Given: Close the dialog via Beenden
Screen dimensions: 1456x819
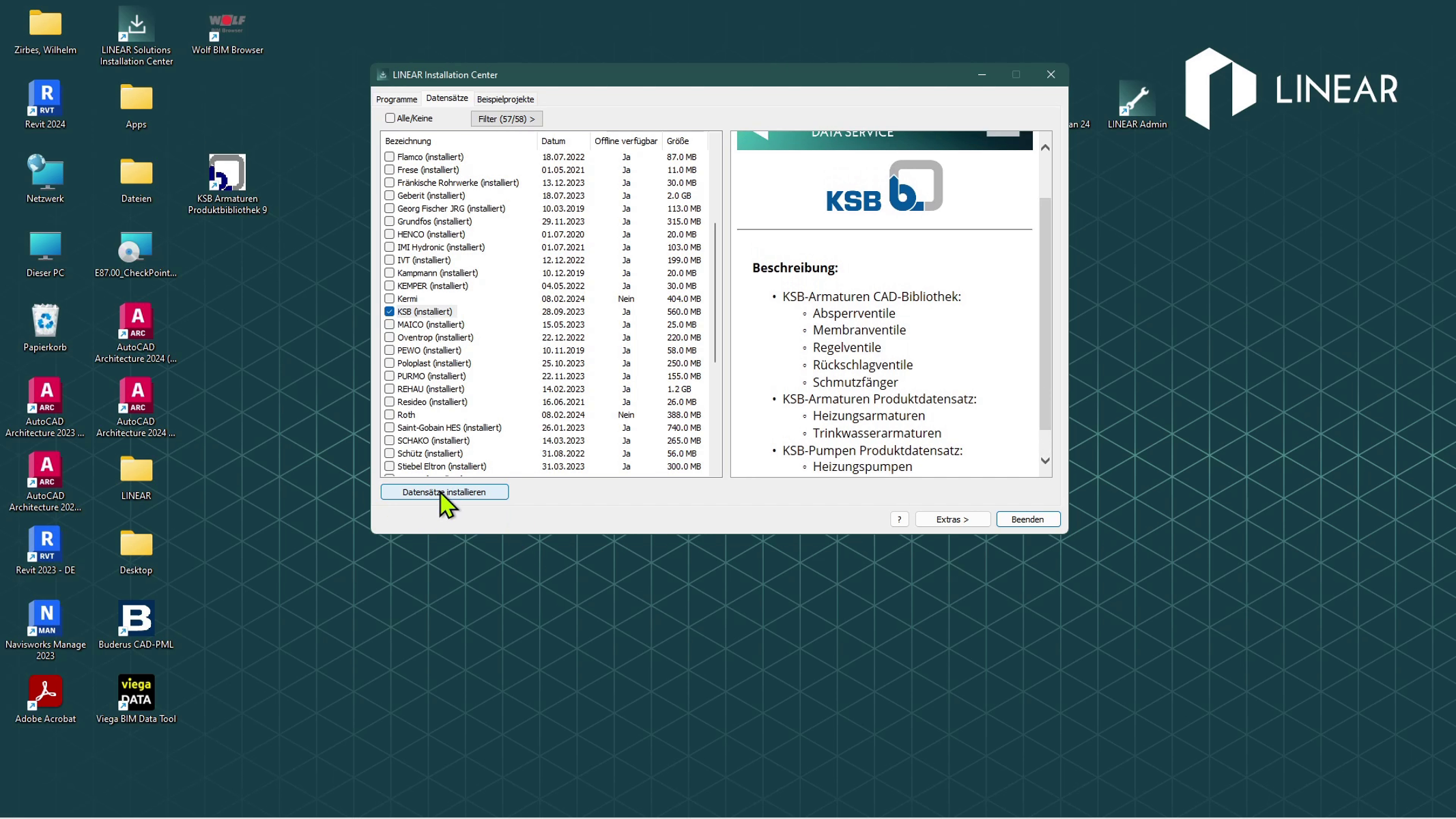Looking at the screenshot, I should [1028, 519].
